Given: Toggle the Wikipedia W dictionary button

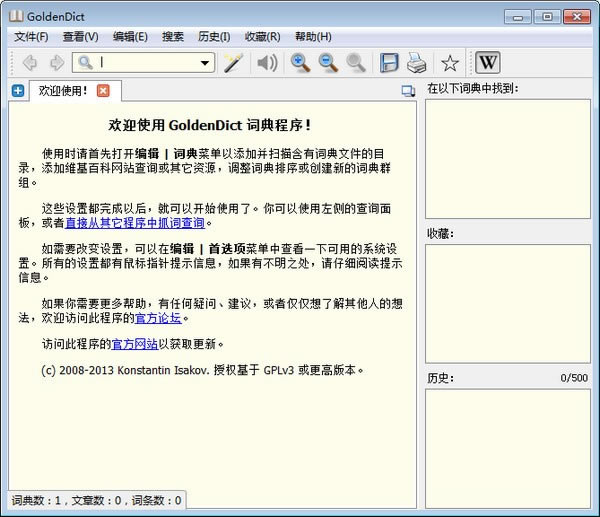Looking at the screenshot, I should [487, 63].
